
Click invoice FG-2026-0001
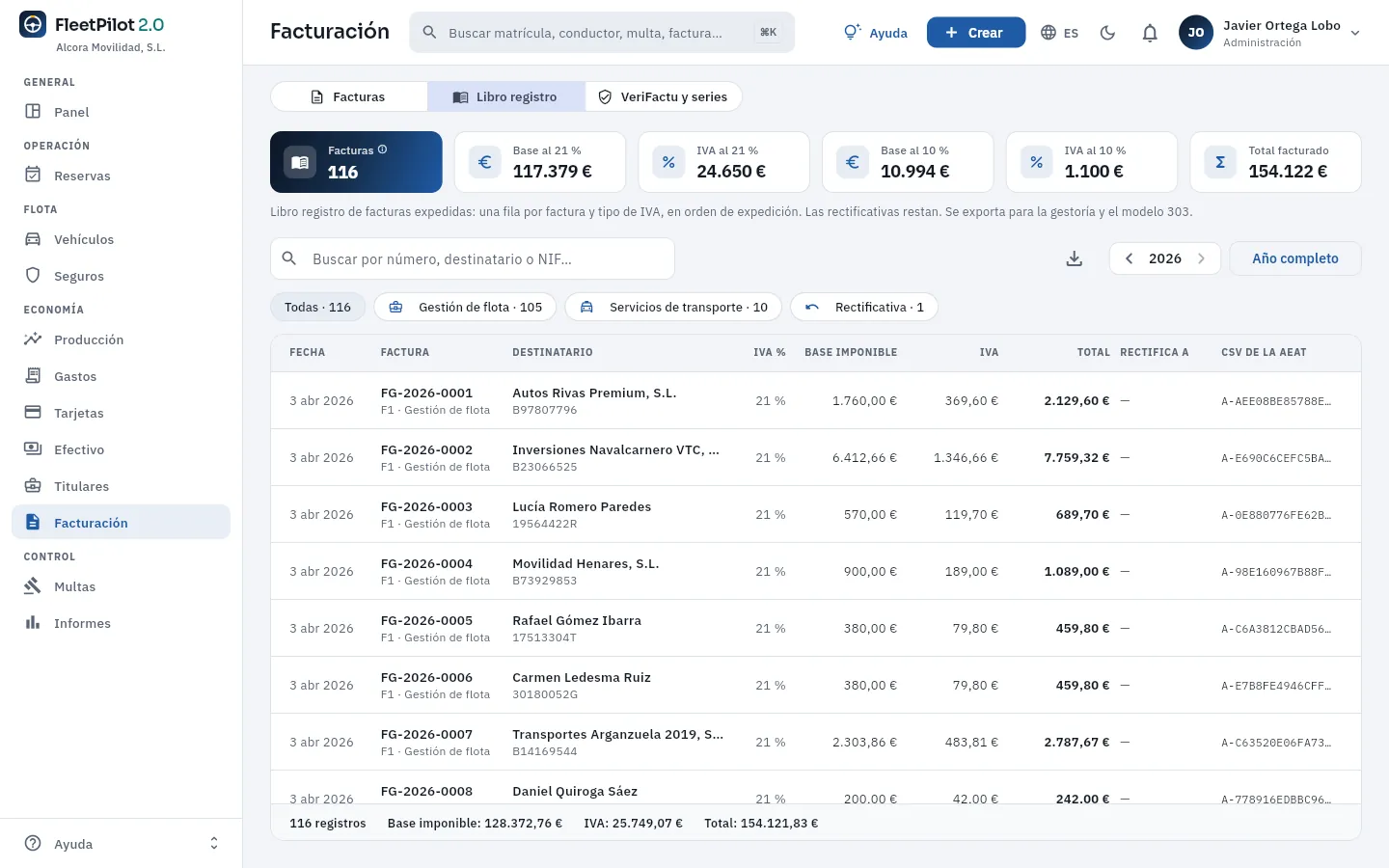point(426,393)
